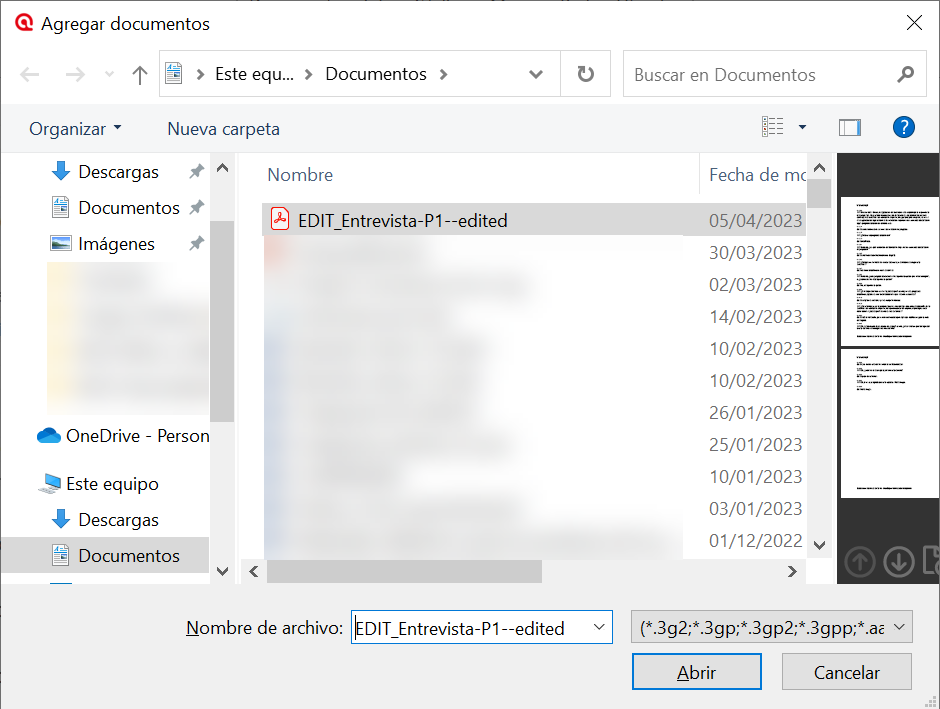Click navigation pane scroll up arrow
This screenshot has width=940, height=709.
(x=222, y=168)
